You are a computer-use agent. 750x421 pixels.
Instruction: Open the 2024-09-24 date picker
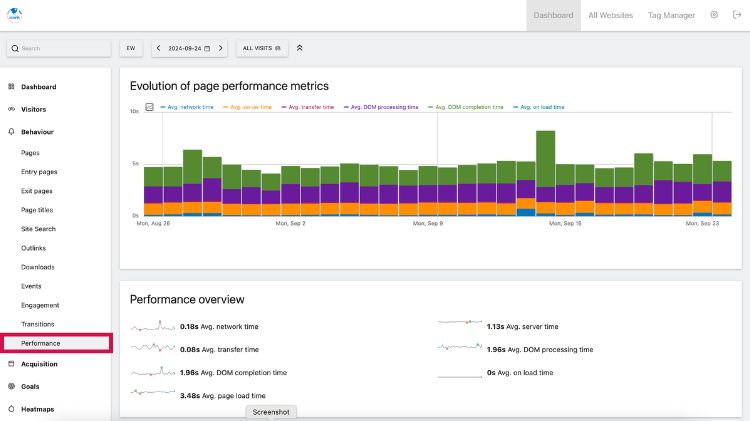point(189,48)
